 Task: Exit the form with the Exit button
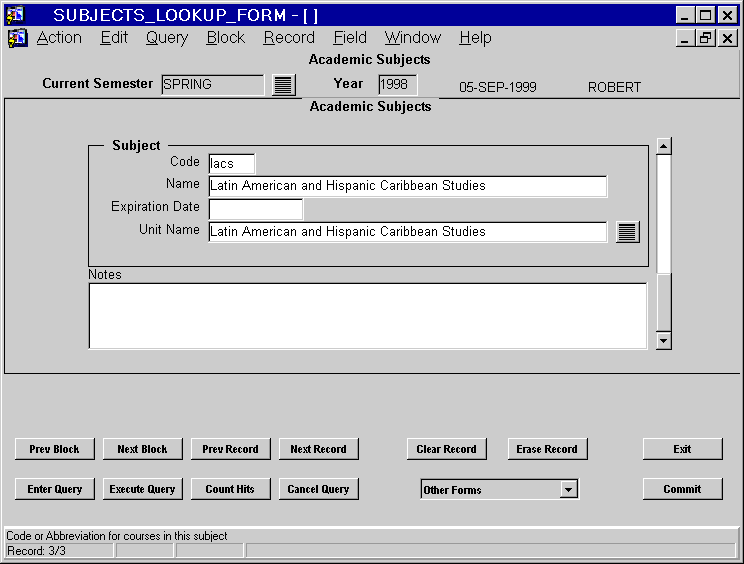(682, 449)
